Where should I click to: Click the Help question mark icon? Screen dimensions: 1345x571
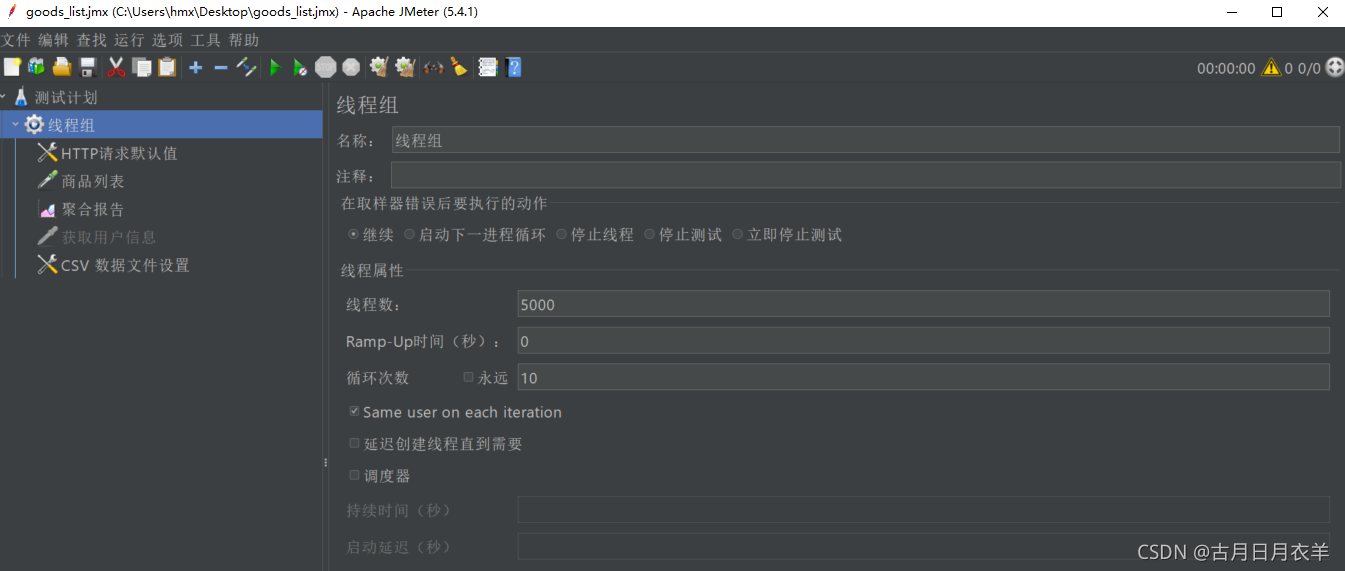pos(514,67)
